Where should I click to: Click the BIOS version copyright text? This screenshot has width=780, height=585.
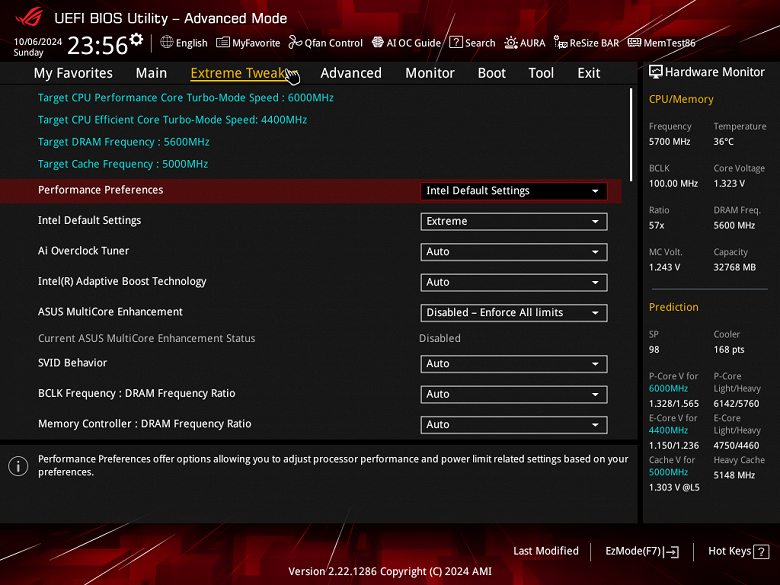point(390,571)
